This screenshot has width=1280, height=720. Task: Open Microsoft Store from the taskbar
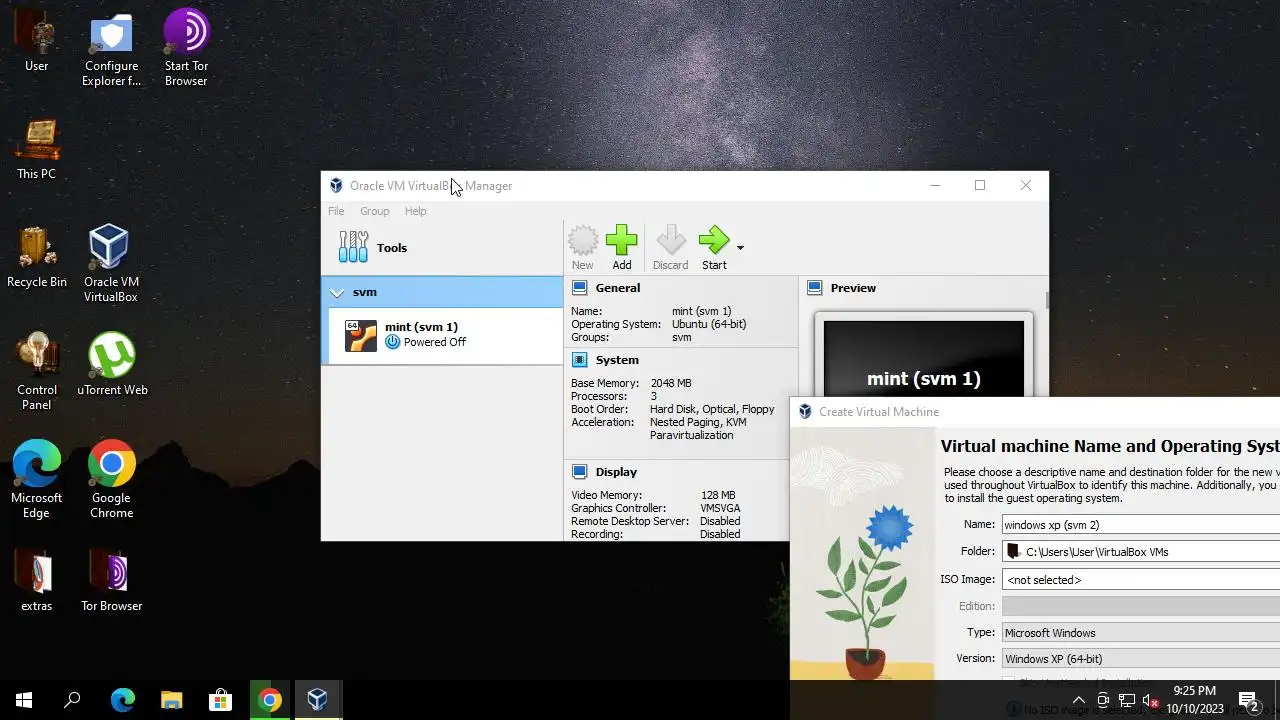point(220,700)
